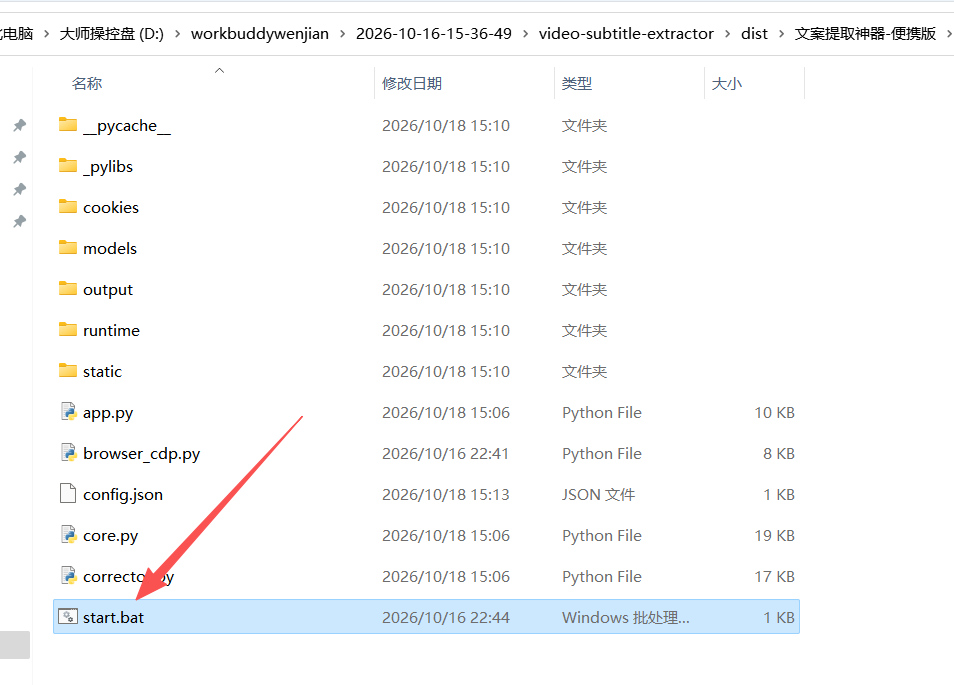Go to video-subtitle-extractor breadcrumb folder
The height and width of the screenshot is (685, 954).
coord(626,34)
